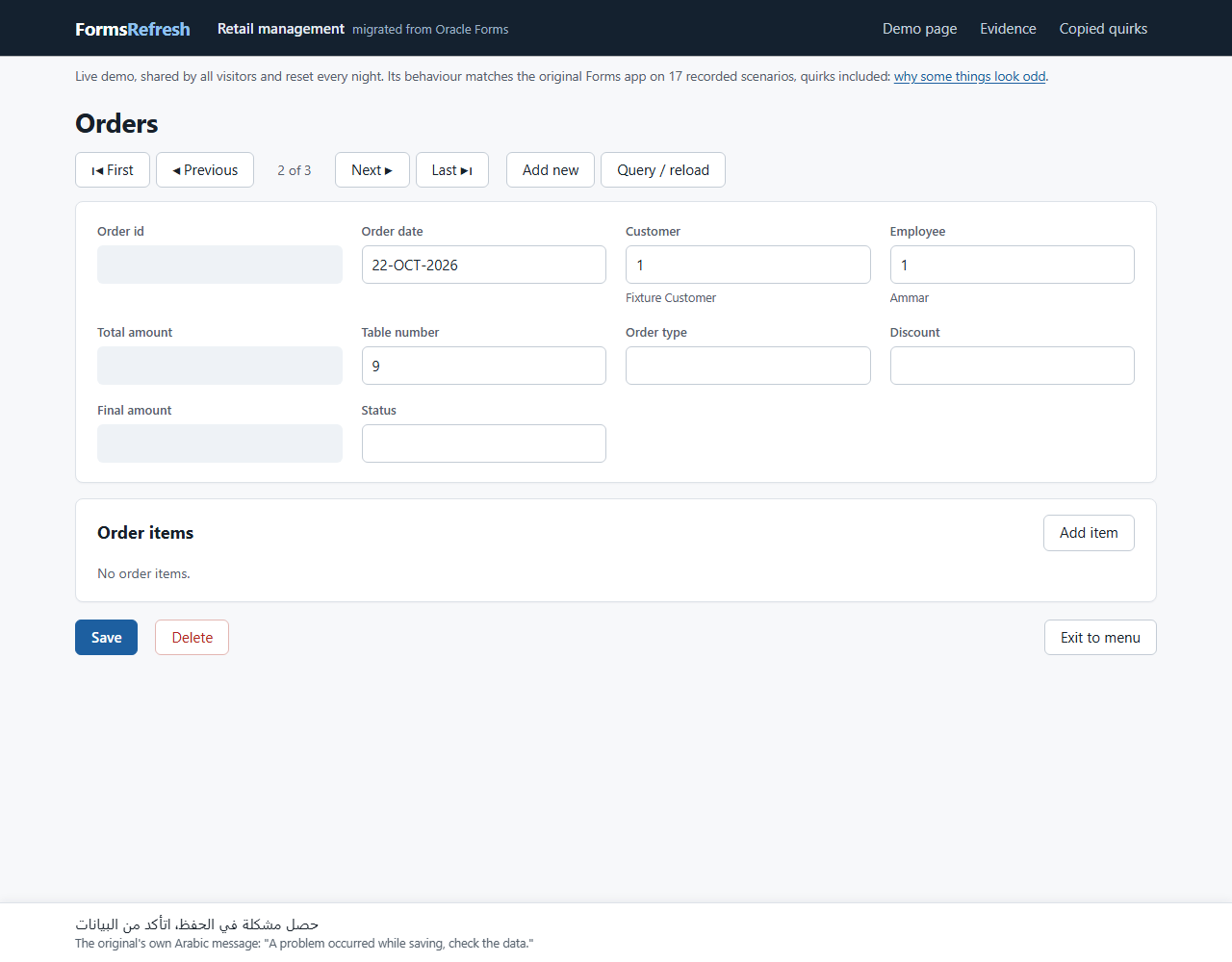Click the English translation of the error
Image resolution: width=1232 pixels, height=962 pixels.
(304, 944)
